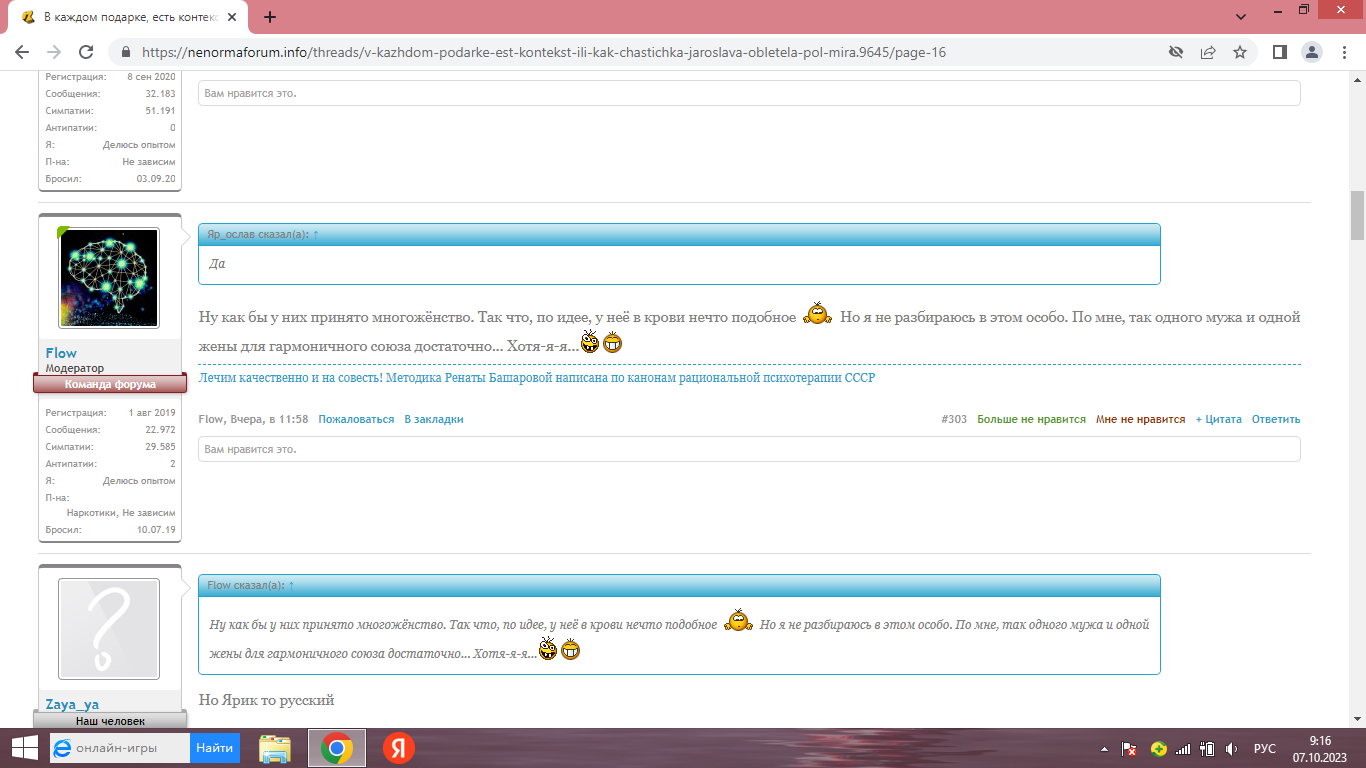Click the page vertical scrollbar thumb

pos(1357,215)
